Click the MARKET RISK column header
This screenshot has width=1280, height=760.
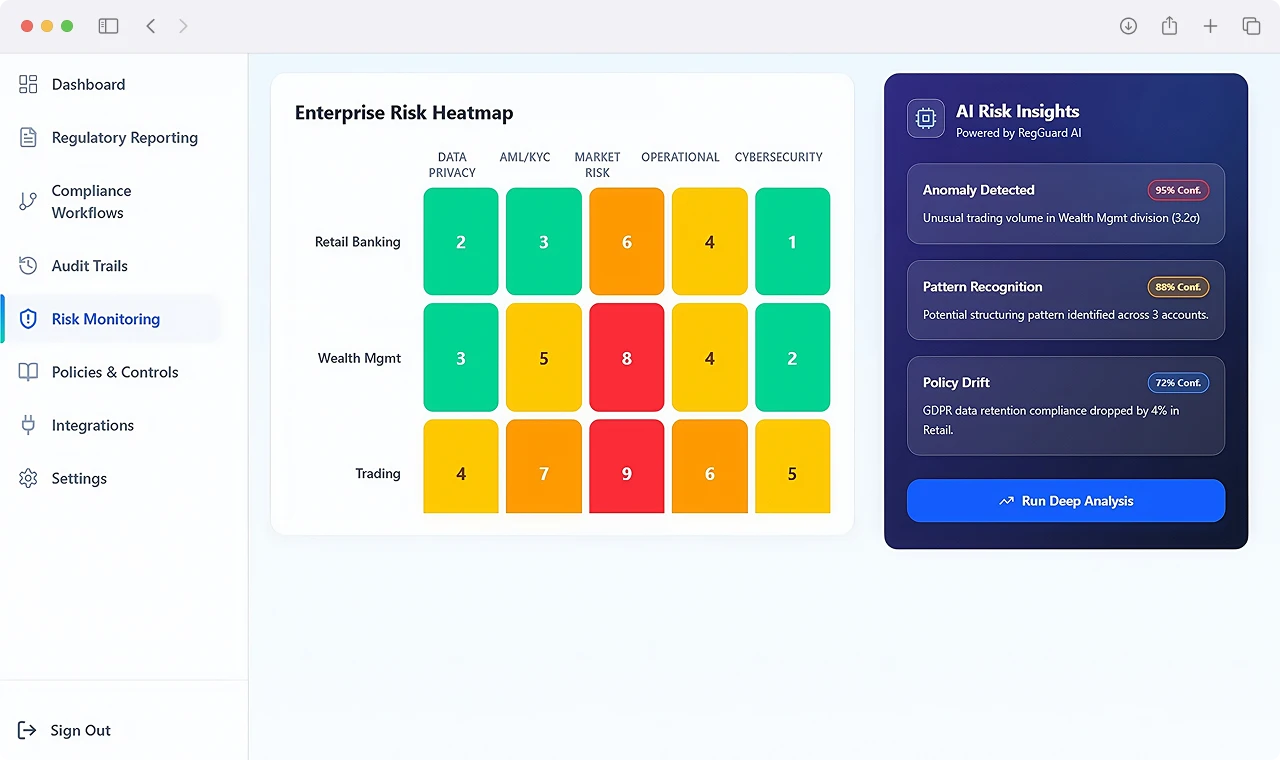597,165
